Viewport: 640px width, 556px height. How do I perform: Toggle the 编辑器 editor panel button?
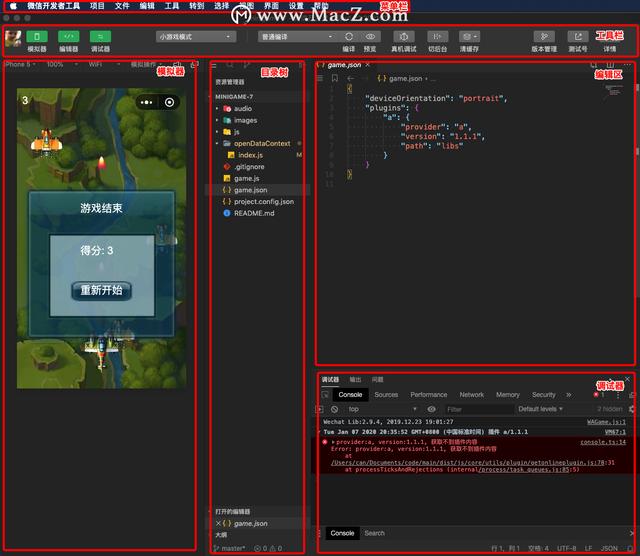coord(69,37)
